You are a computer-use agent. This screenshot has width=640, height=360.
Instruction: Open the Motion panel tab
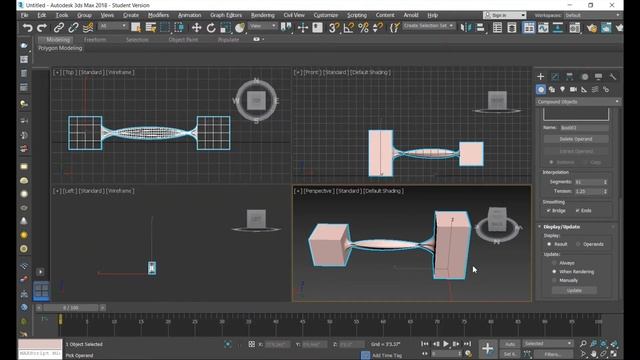click(584, 76)
